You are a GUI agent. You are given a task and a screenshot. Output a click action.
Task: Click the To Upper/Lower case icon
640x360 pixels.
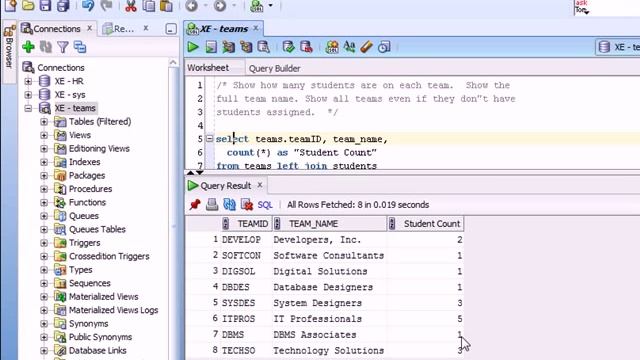click(349, 47)
